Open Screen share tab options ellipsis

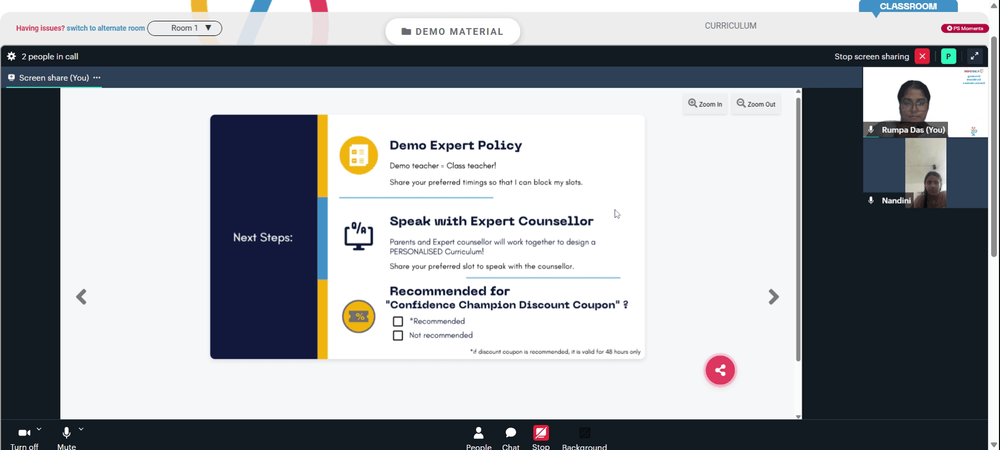(x=97, y=78)
